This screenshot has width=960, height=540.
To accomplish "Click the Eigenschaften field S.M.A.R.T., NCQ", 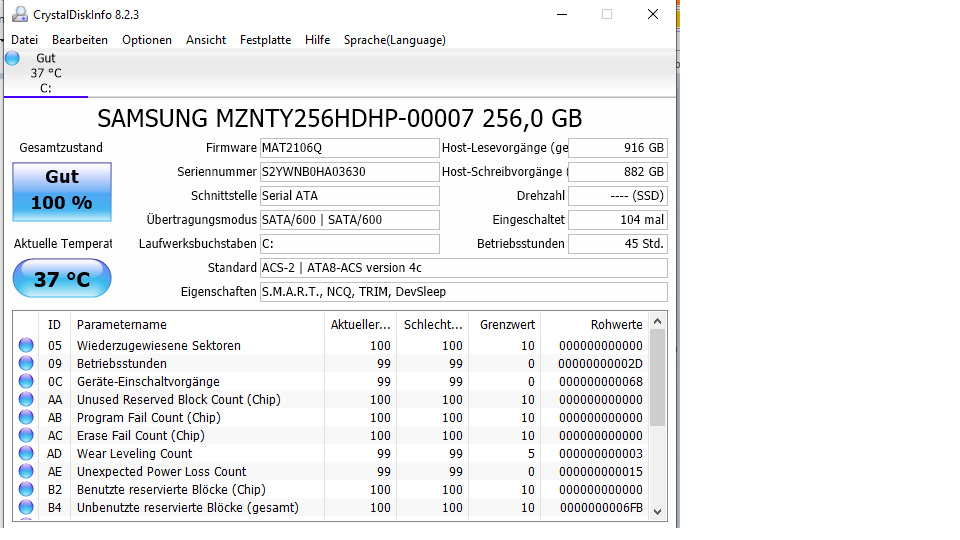I will (x=463, y=291).
